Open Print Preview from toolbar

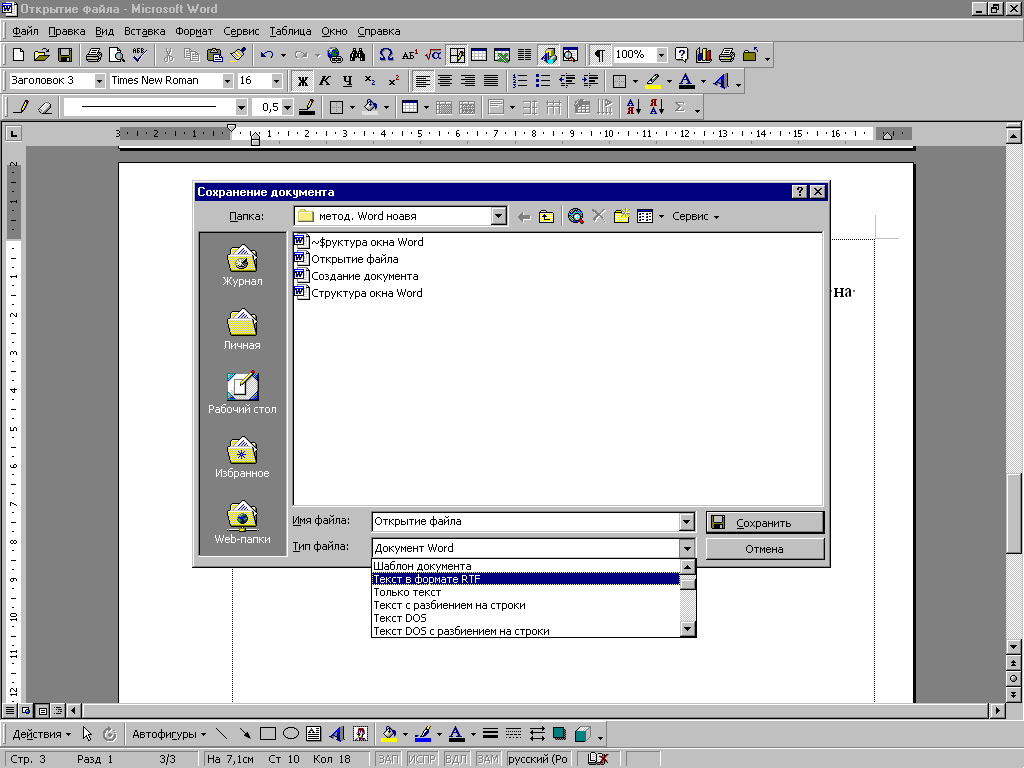pos(116,55)
